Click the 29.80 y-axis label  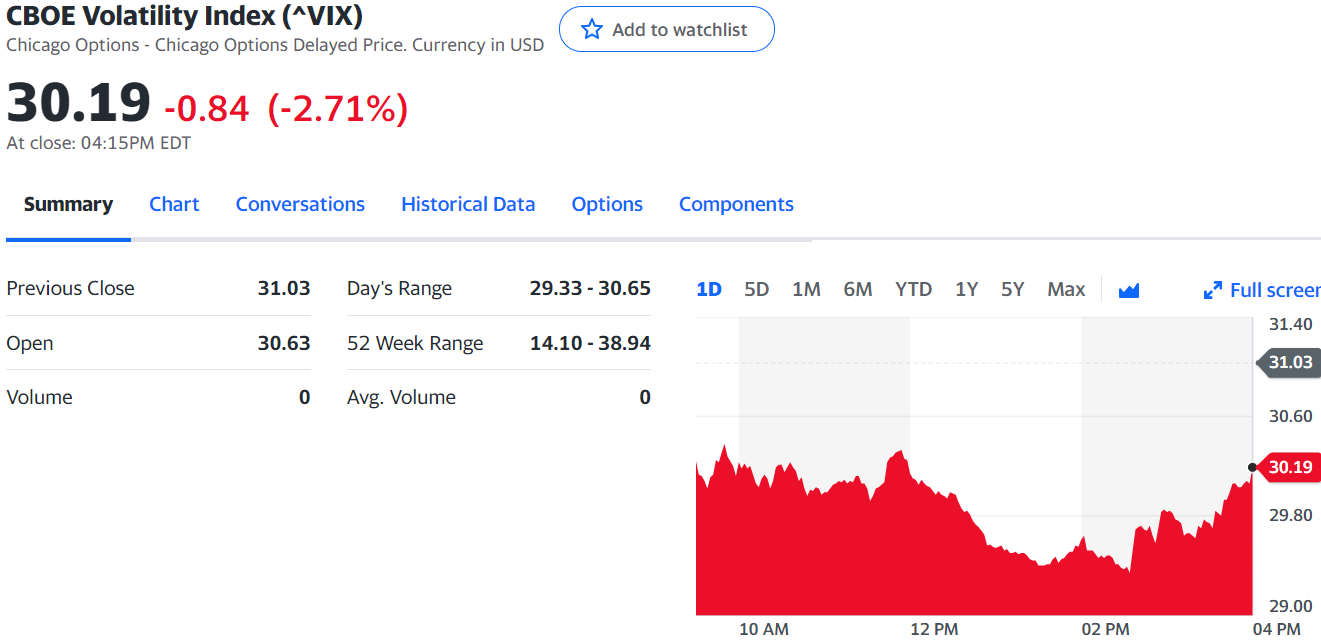point(1290,515)
